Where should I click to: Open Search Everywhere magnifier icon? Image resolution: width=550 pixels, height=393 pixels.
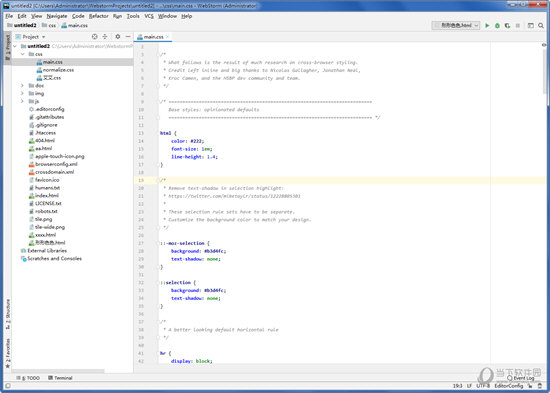pos(541,26)
